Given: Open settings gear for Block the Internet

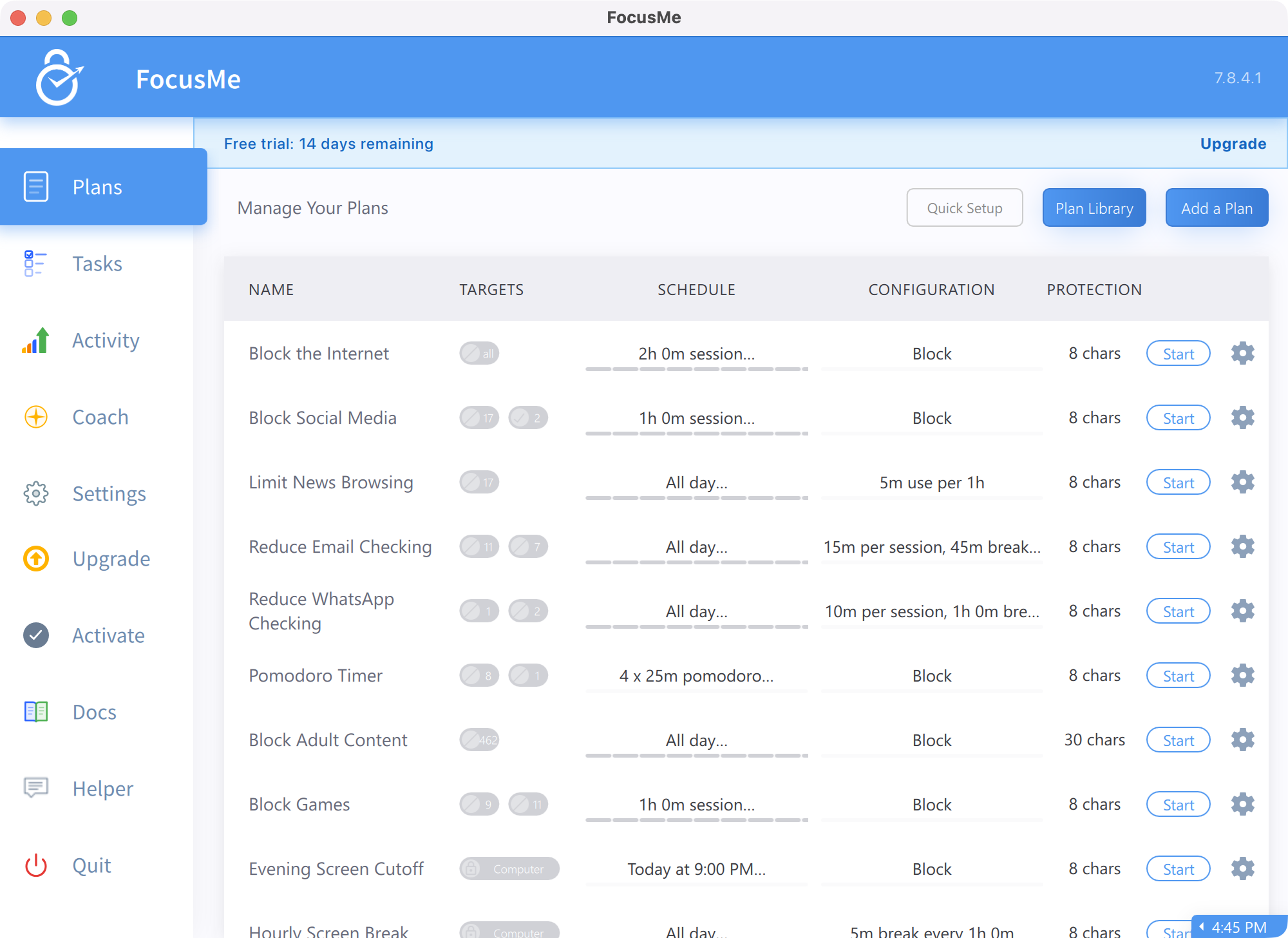Looking at the screenshot, I should [1242, 353].
